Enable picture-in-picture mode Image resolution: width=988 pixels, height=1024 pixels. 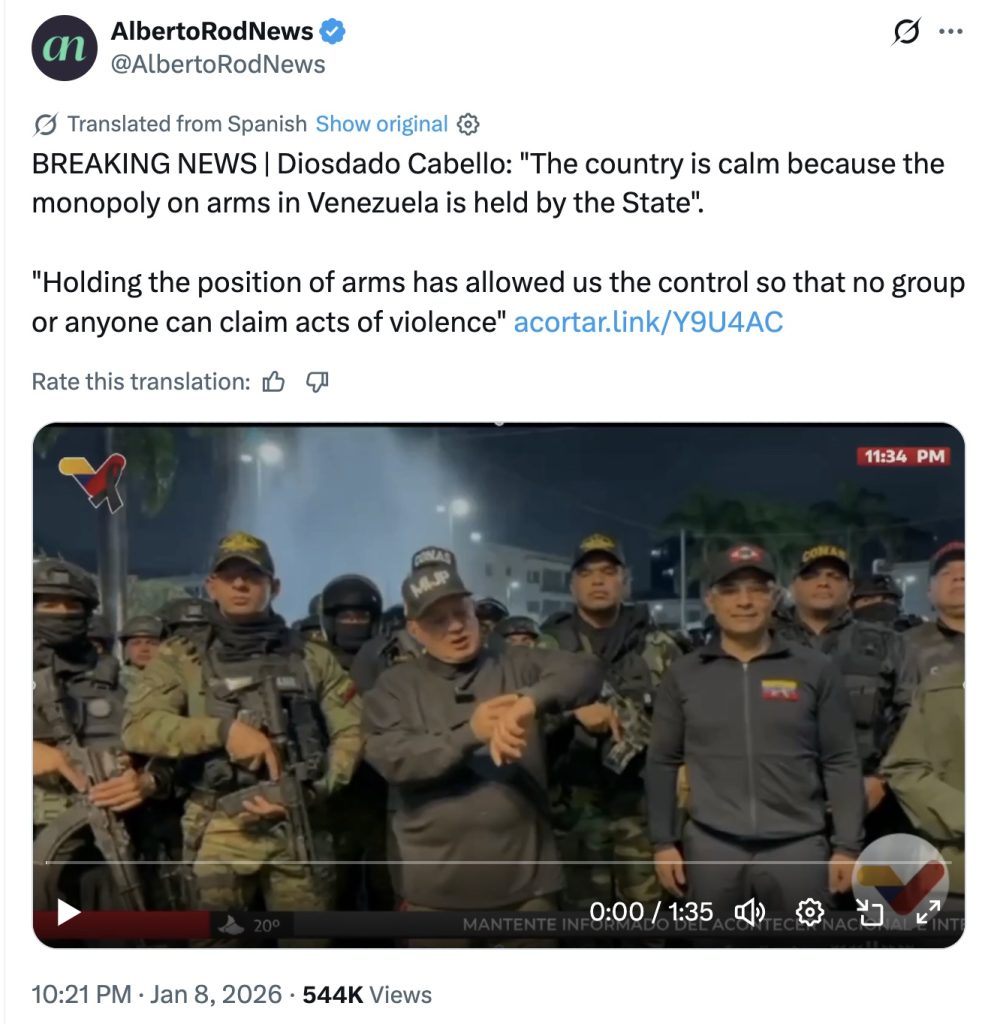tap(870, 912)
